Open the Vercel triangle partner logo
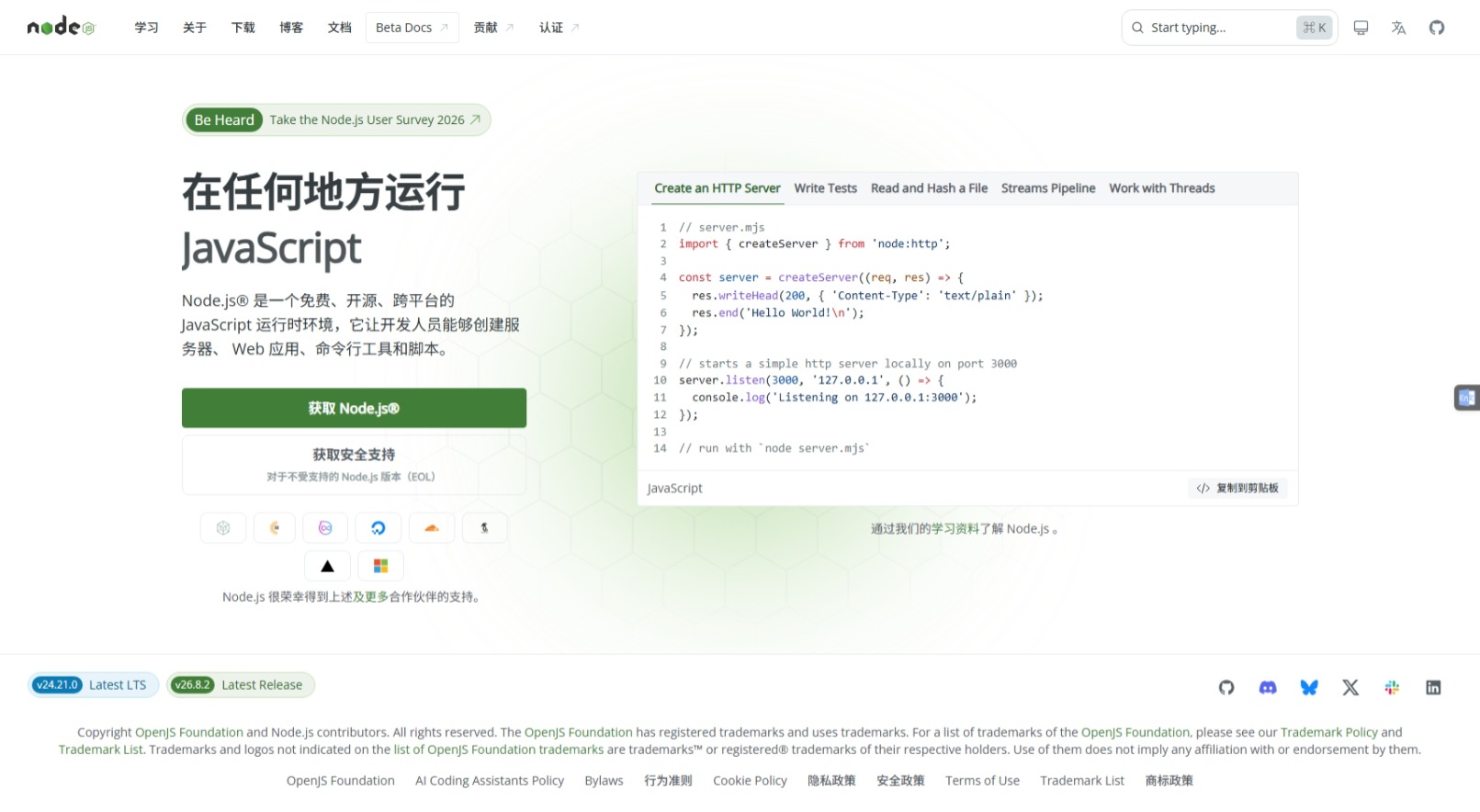This screenshot has width=1480, height=812. (327, 566)
